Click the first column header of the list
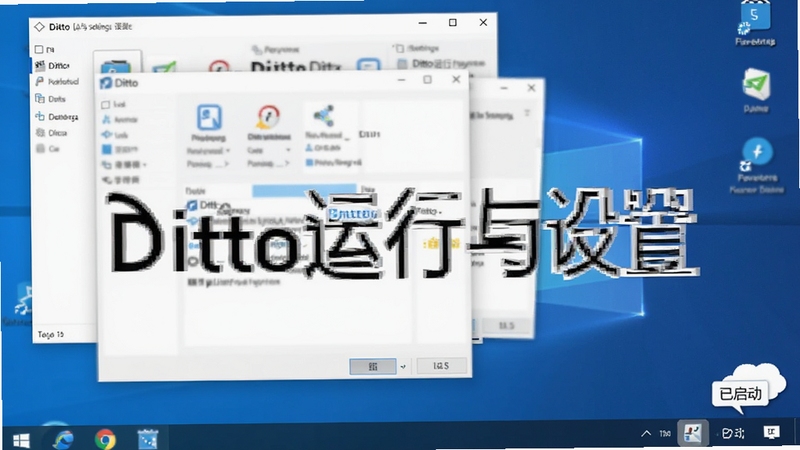 click(195, 191)
